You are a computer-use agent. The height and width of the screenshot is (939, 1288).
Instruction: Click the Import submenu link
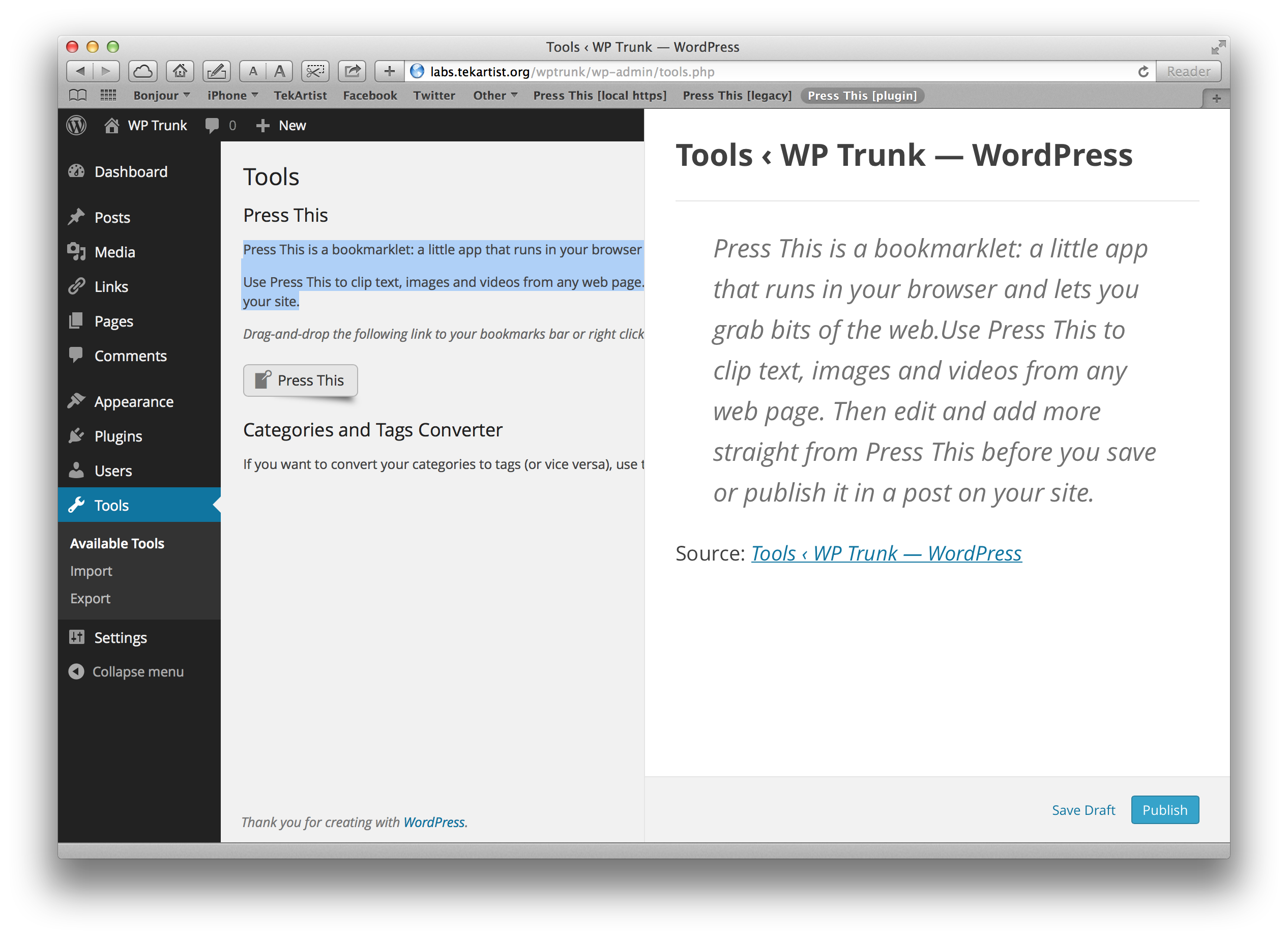(x=90, y=571)
